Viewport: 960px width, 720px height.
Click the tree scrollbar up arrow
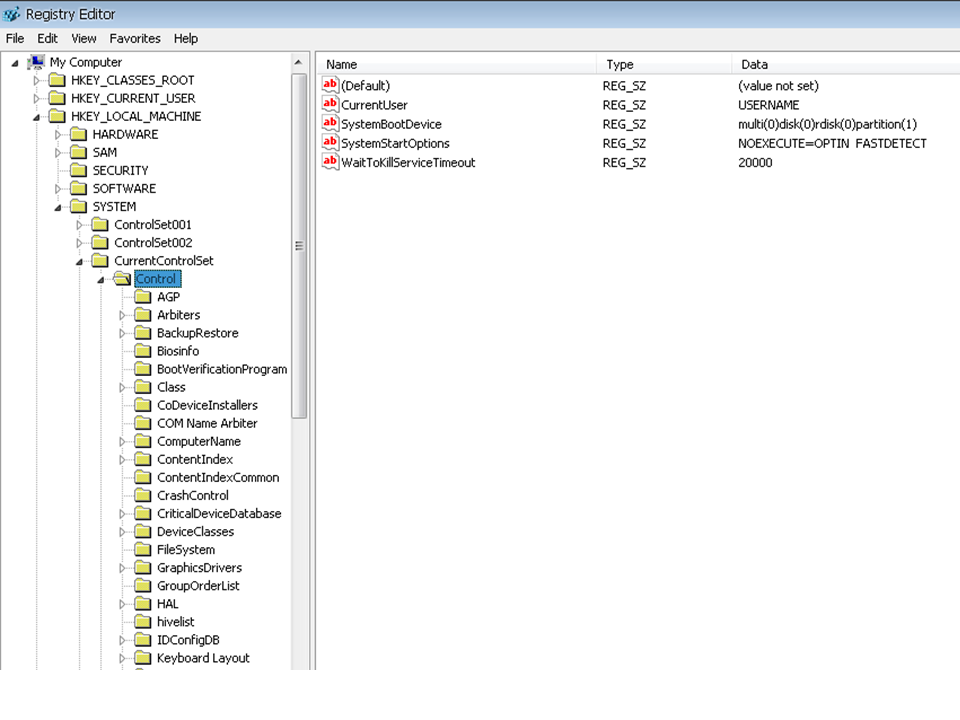click(x=299, y=62)
